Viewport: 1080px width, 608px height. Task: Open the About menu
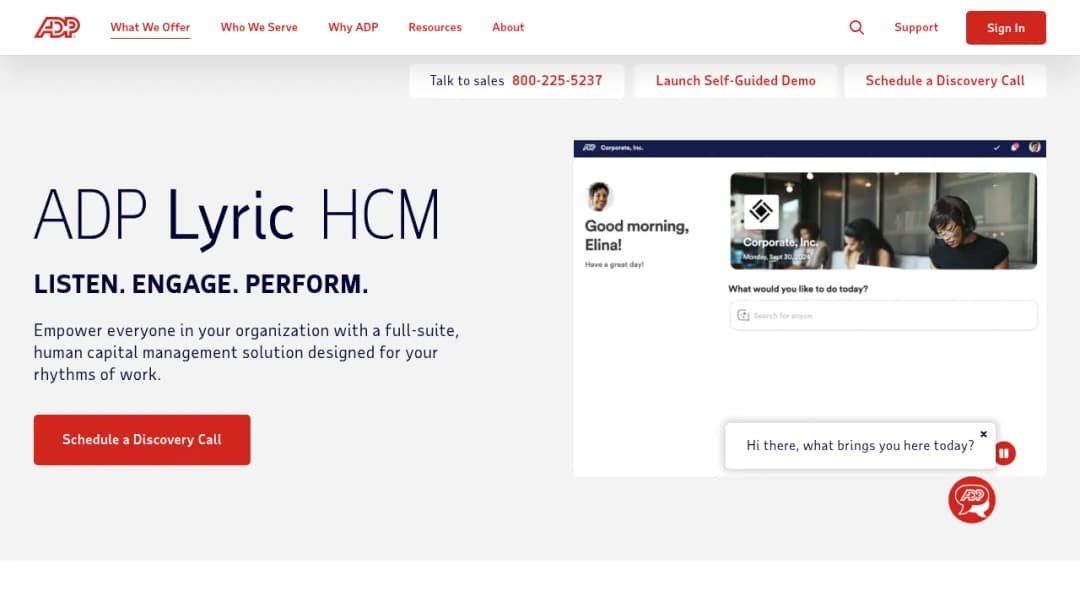coord(508,28)
